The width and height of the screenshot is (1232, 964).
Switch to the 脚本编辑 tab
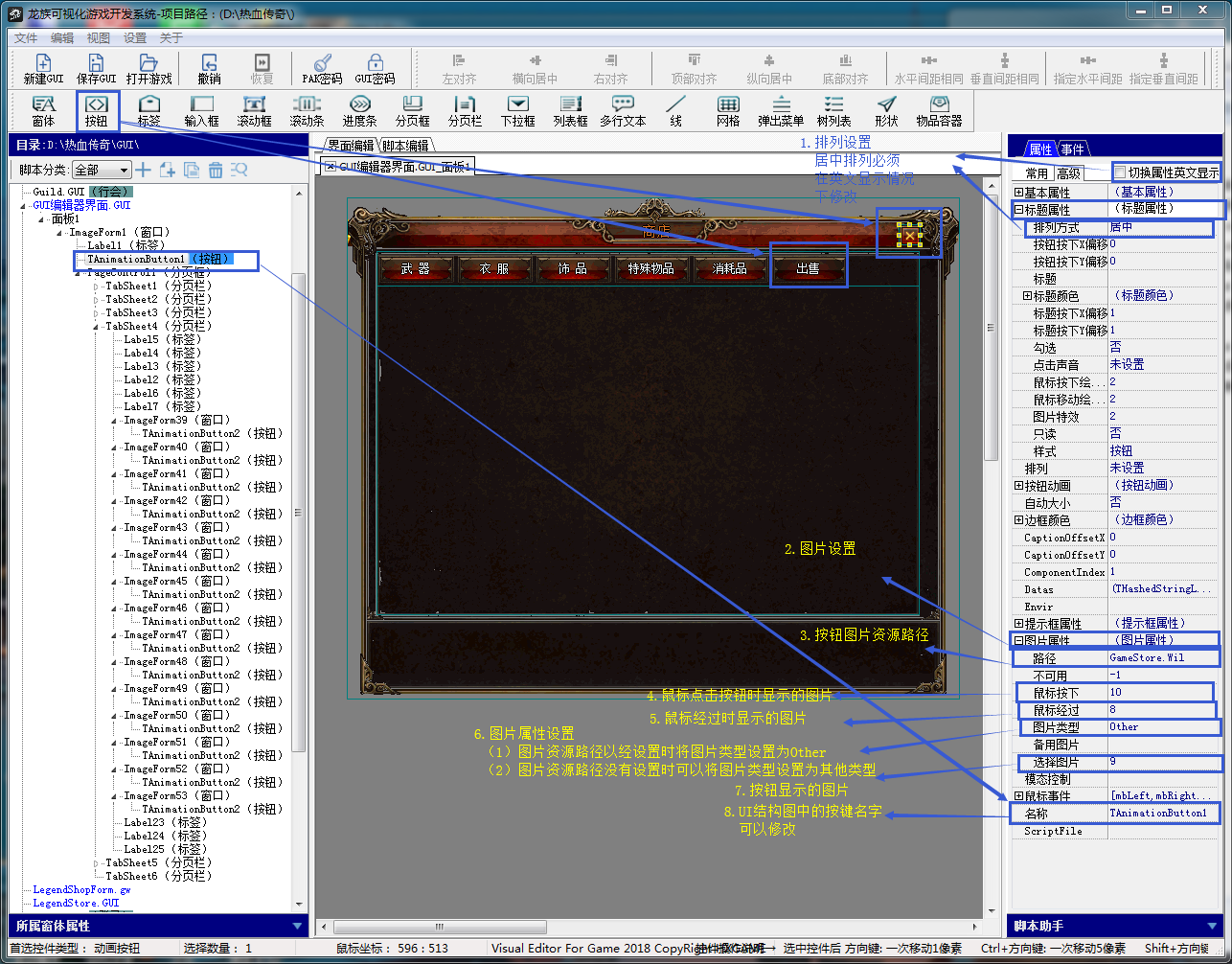(x=405, y=146)
